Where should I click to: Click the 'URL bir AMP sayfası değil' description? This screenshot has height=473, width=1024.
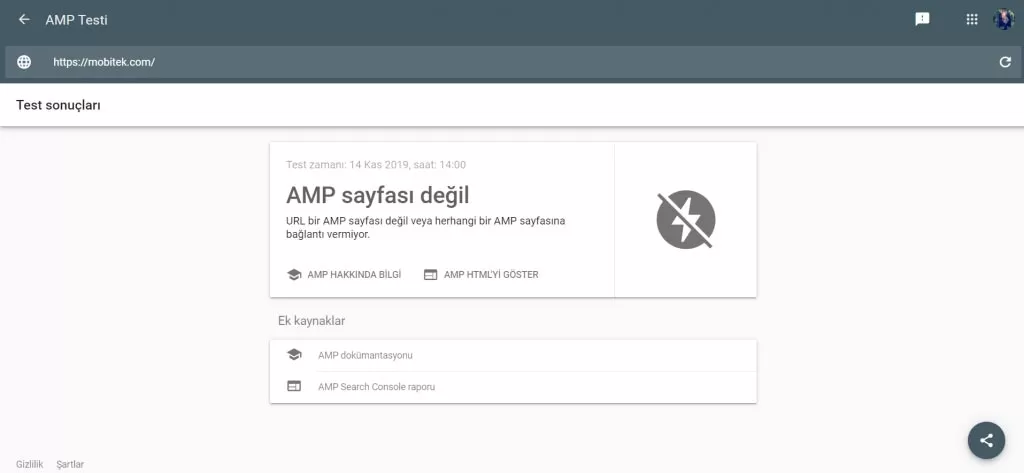[x=426, y=227]
